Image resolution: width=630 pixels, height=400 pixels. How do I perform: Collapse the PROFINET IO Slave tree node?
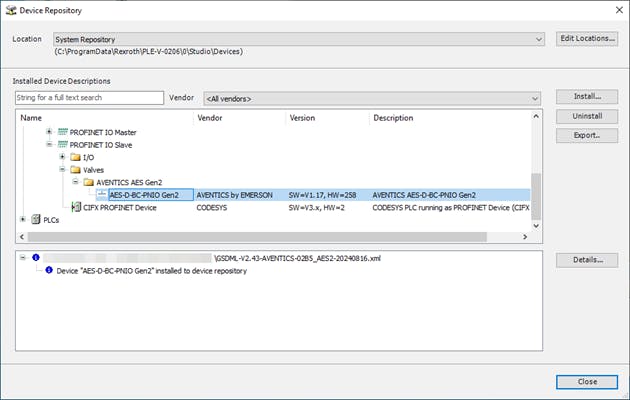pos(49,144)
